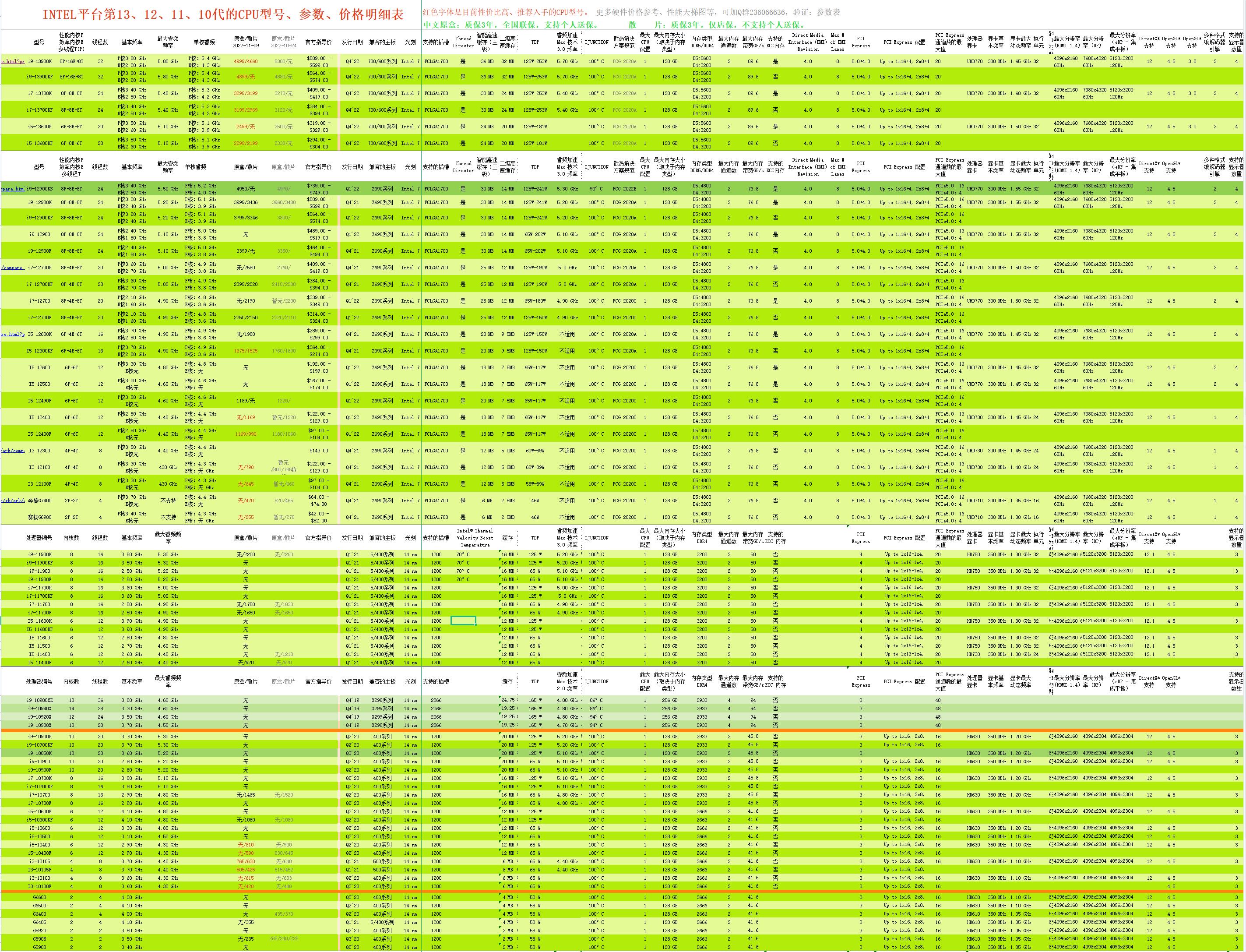Select the 官方指导价 header at top
The width and height of the screenshot is (1246, 952).
point(318,42)
